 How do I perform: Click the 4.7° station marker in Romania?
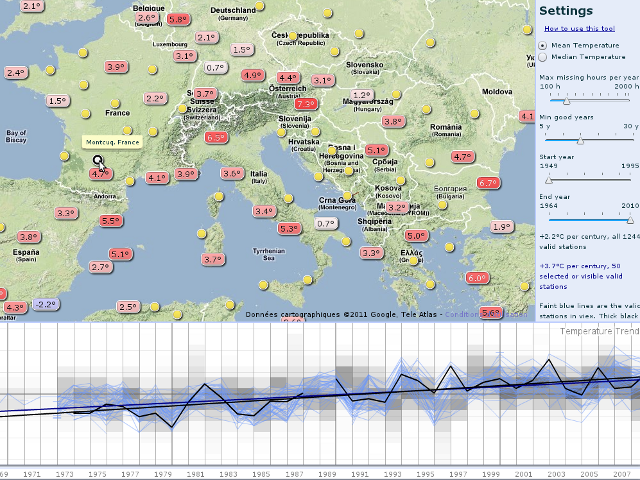pos(462,157)
